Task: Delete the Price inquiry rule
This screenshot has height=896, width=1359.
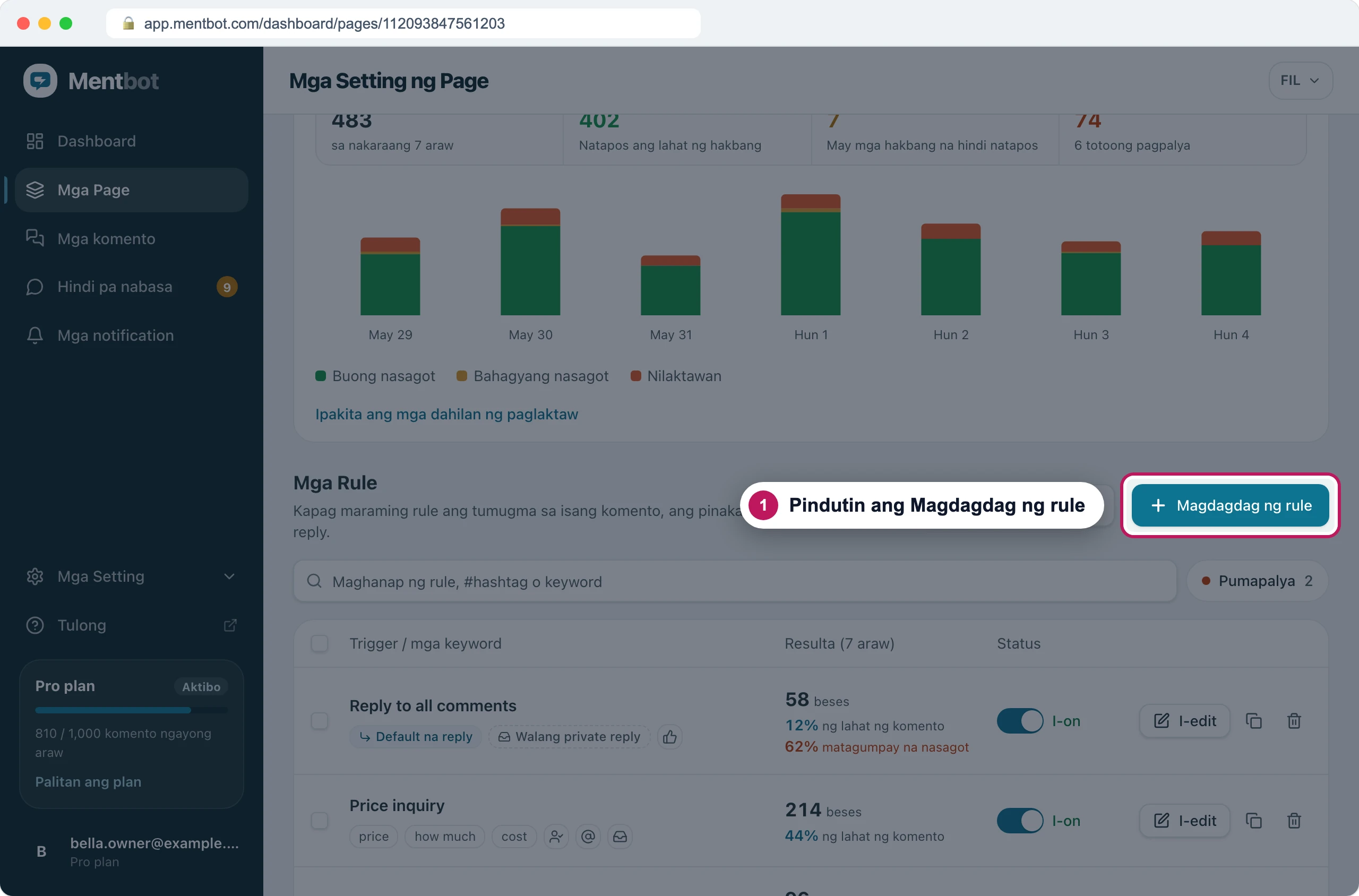Action: tap(1294, 821)
